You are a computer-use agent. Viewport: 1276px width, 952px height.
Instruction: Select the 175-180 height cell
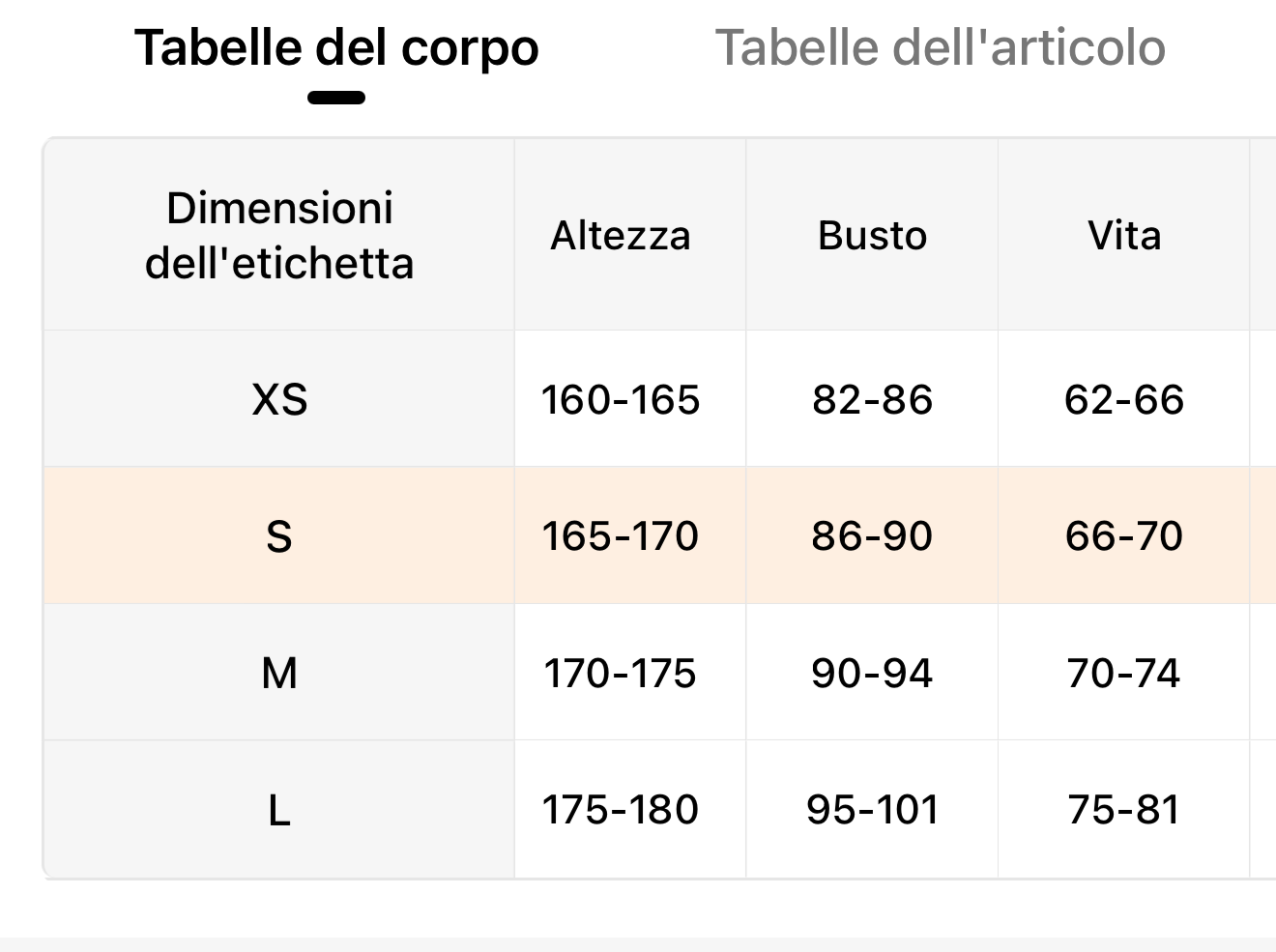coord(621,810)
